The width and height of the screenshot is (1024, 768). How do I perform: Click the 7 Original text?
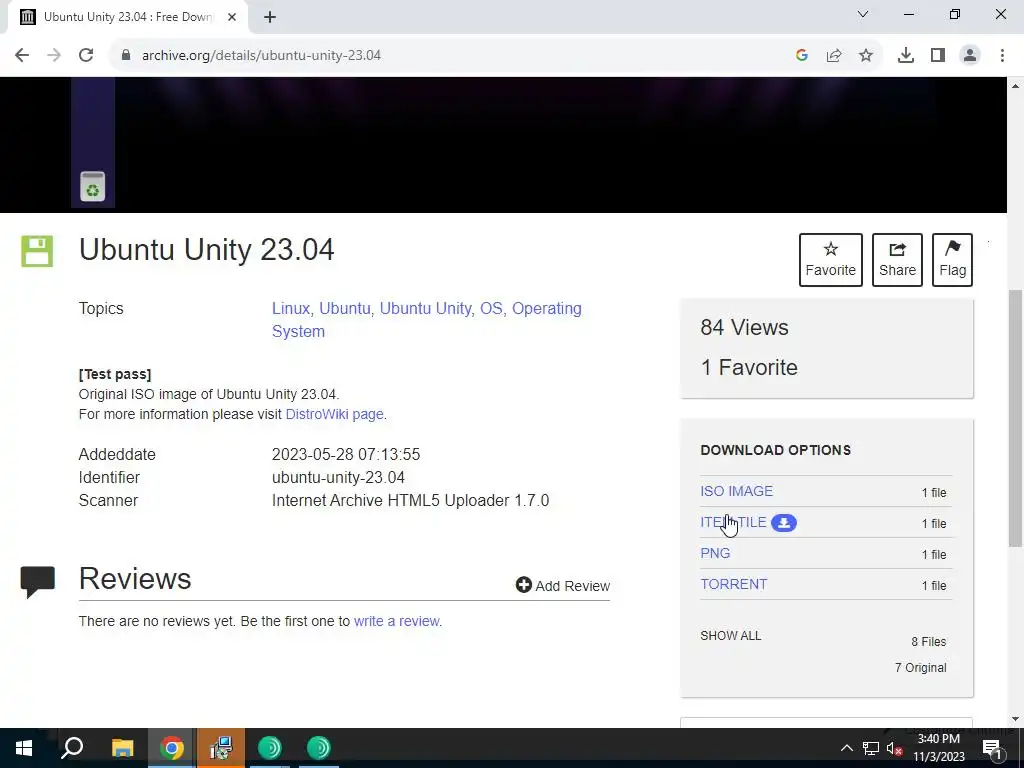pyautogui.click(x=920, y=667)
